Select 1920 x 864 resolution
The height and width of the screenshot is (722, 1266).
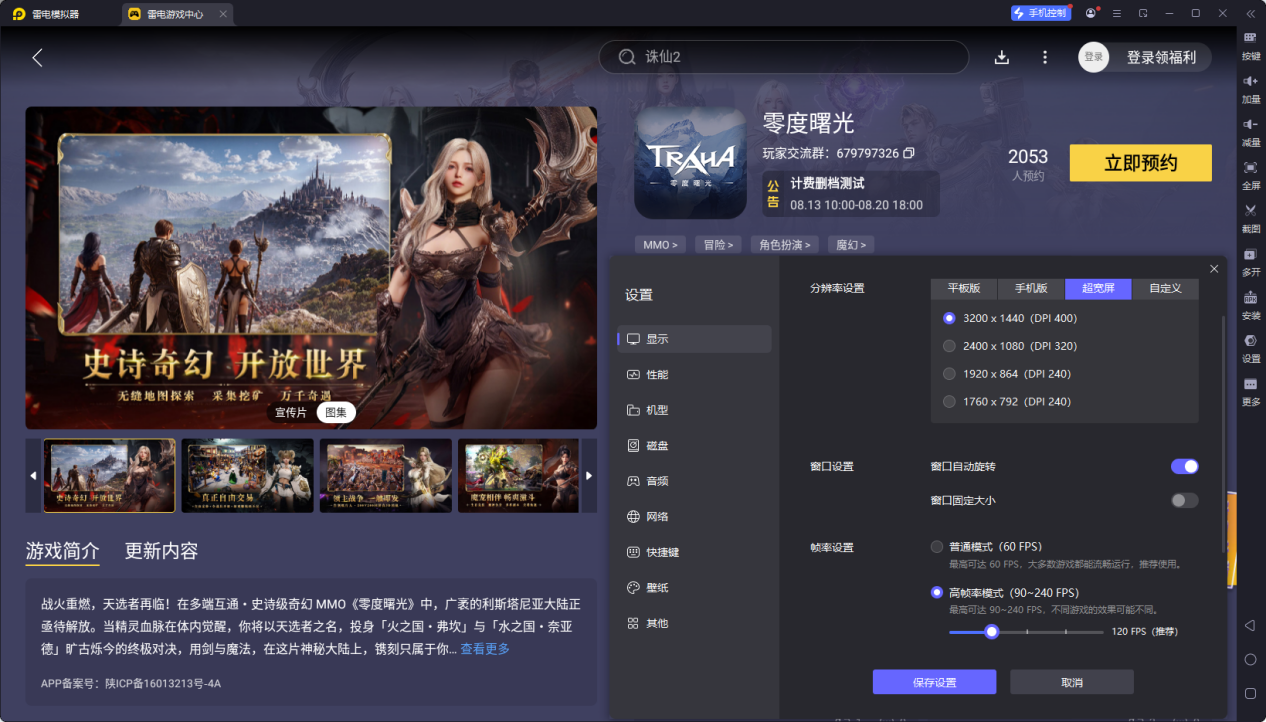coord(949,374)
